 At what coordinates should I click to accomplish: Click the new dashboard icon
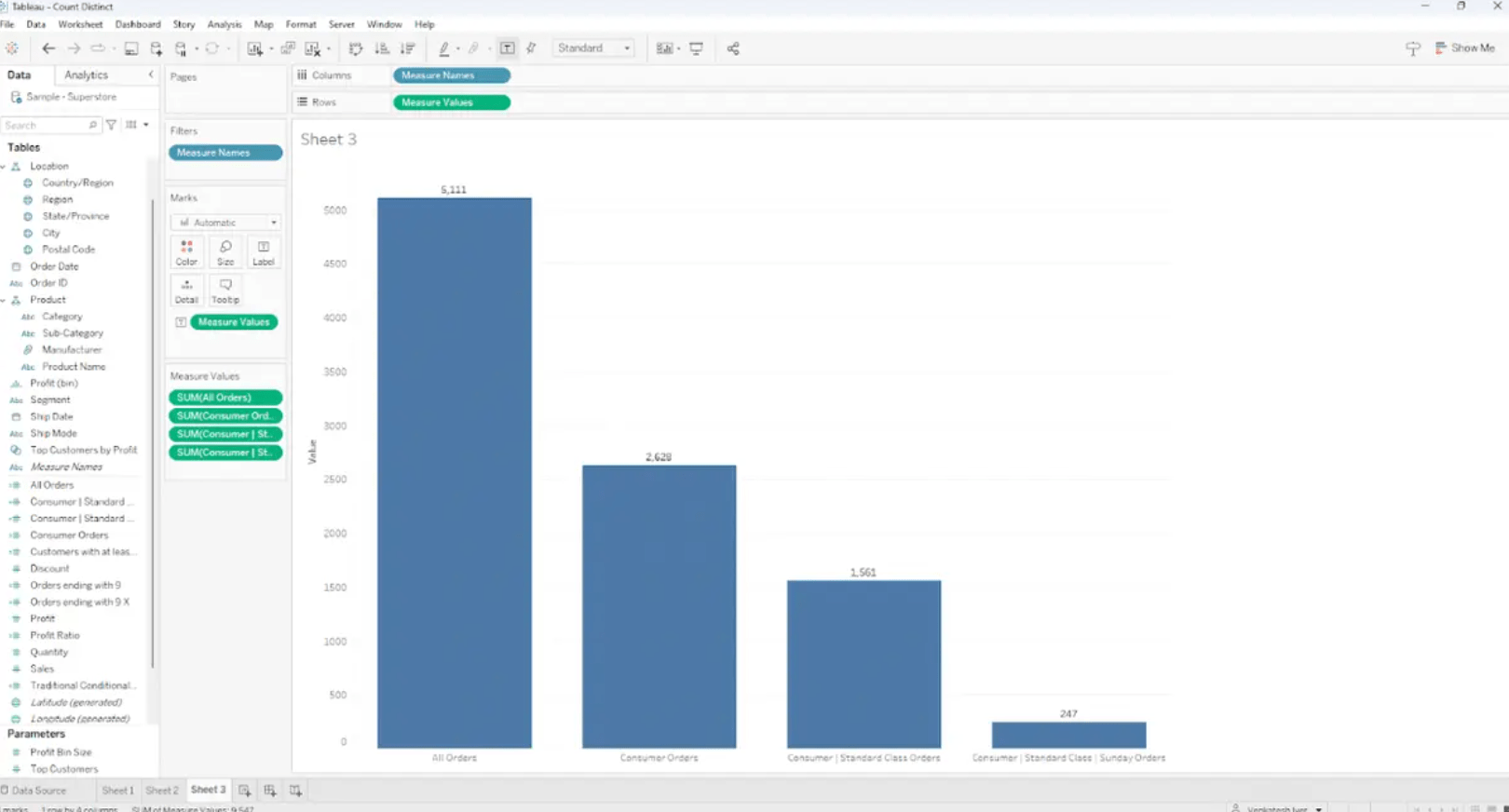(270, 791)
